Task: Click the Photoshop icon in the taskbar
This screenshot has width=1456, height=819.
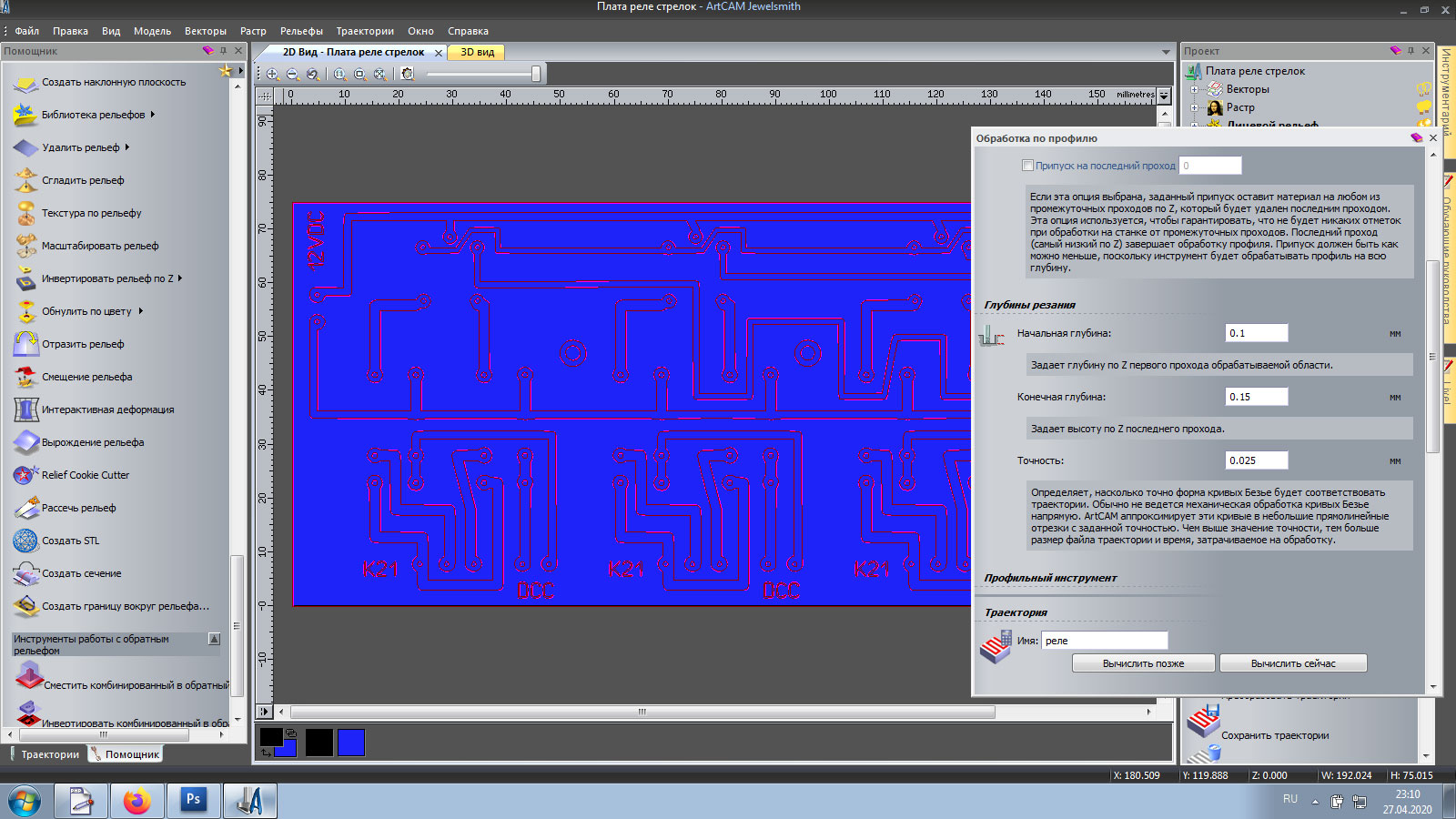Action: (x=193, y=802)
